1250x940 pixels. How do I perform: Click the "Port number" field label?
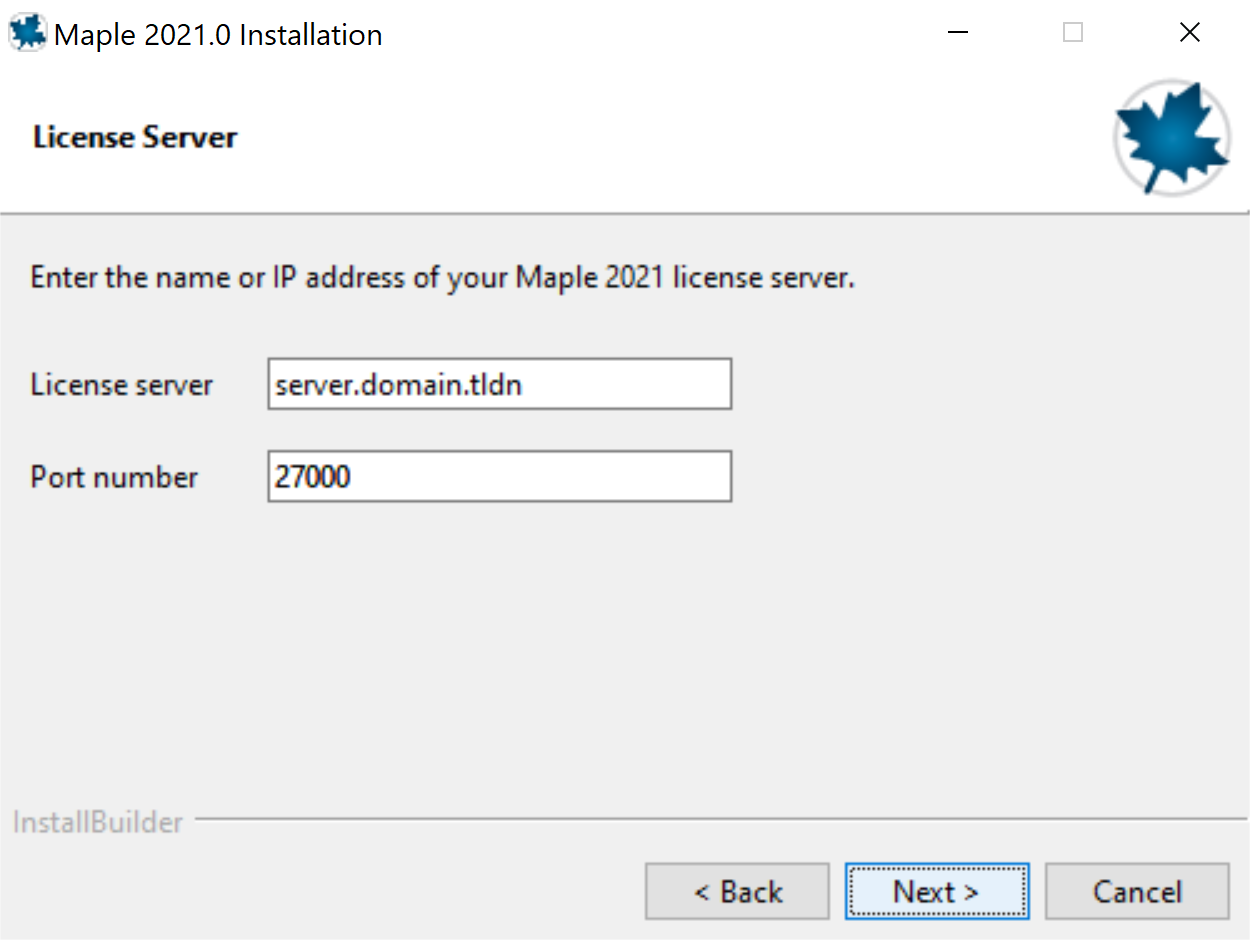pyautogui.click(x=114, y=477)
